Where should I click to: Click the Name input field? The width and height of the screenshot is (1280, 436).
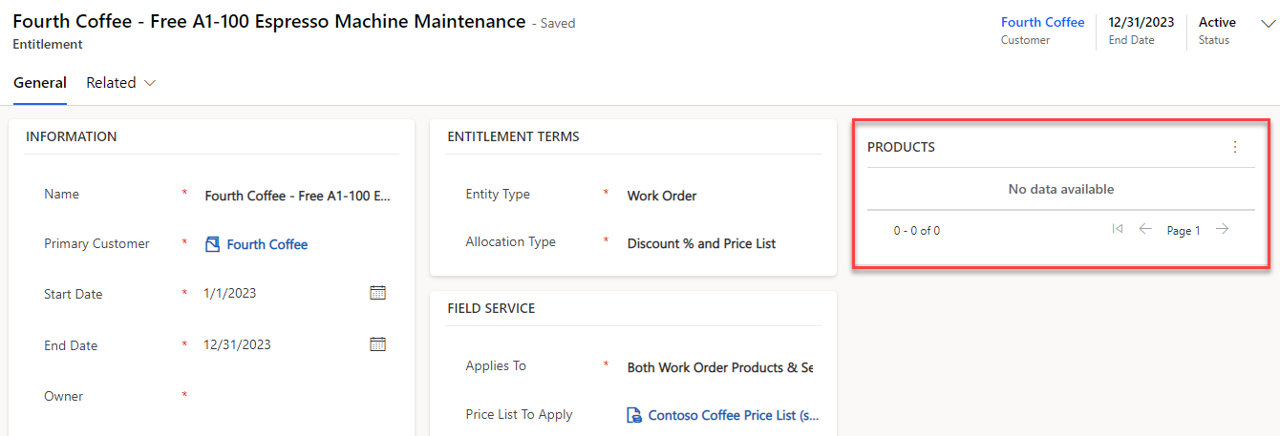298,196
